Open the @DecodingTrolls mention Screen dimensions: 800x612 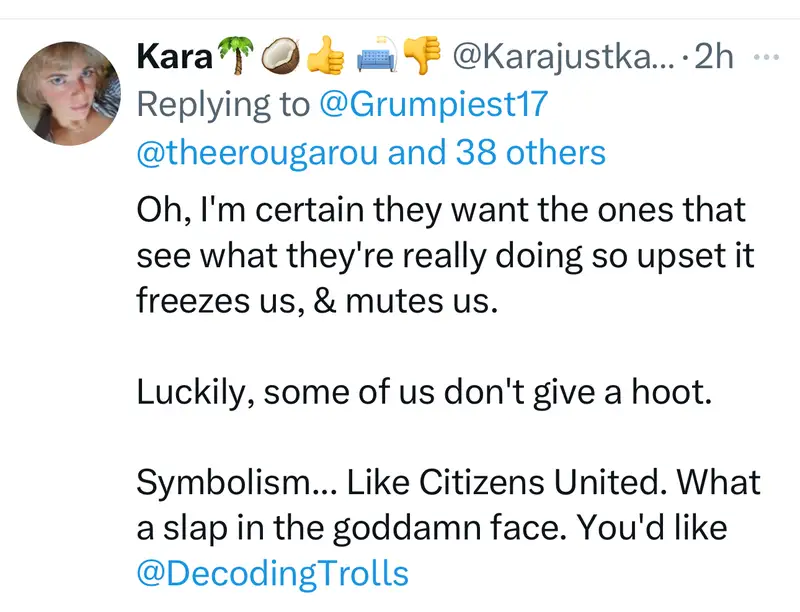tap(272, 573)
